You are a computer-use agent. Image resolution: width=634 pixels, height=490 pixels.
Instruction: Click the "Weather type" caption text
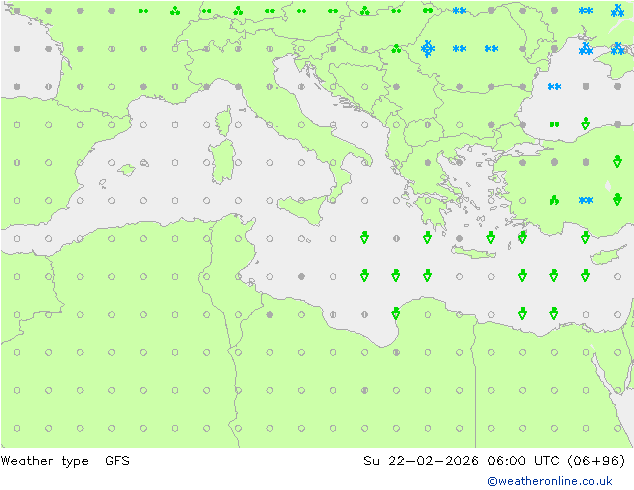pos(45,461)
